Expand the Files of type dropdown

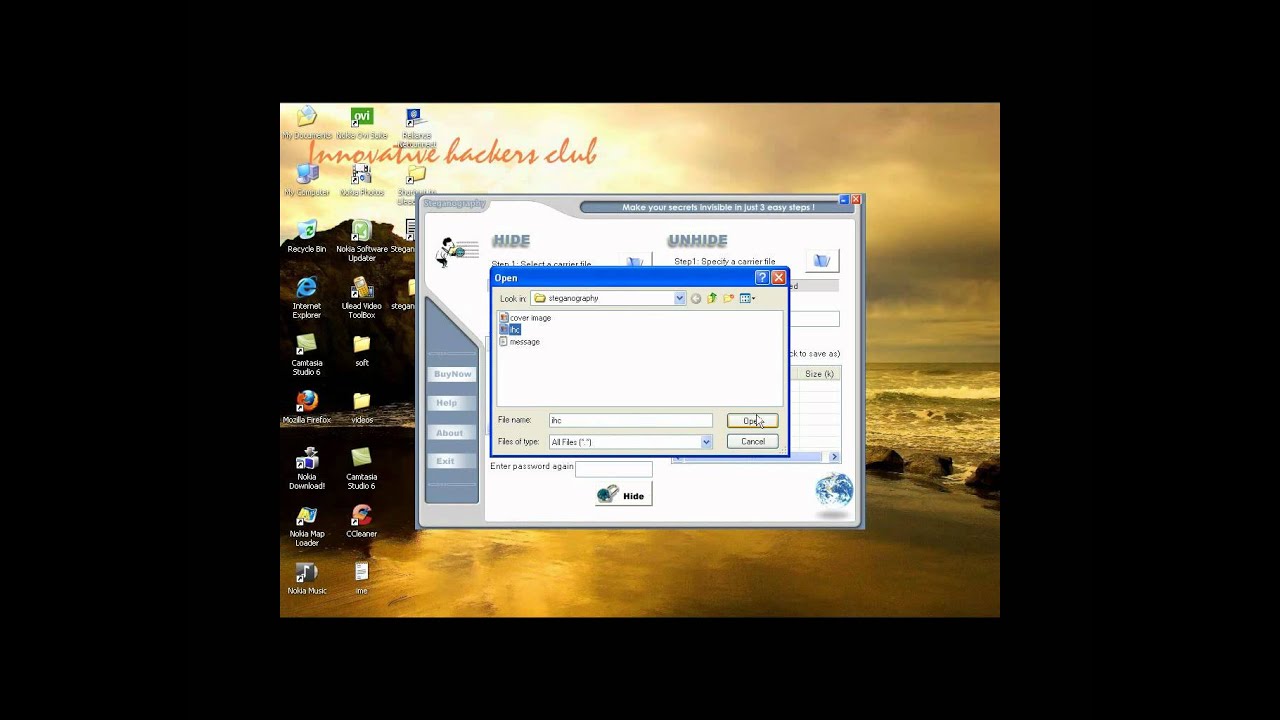click(706, 441)
